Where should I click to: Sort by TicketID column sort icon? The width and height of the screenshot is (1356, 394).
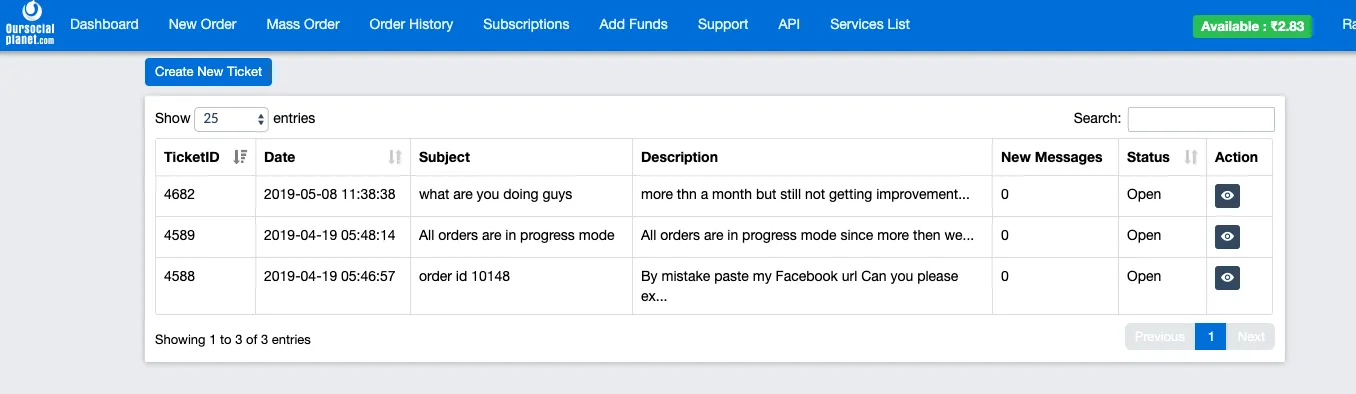(240, 157)
